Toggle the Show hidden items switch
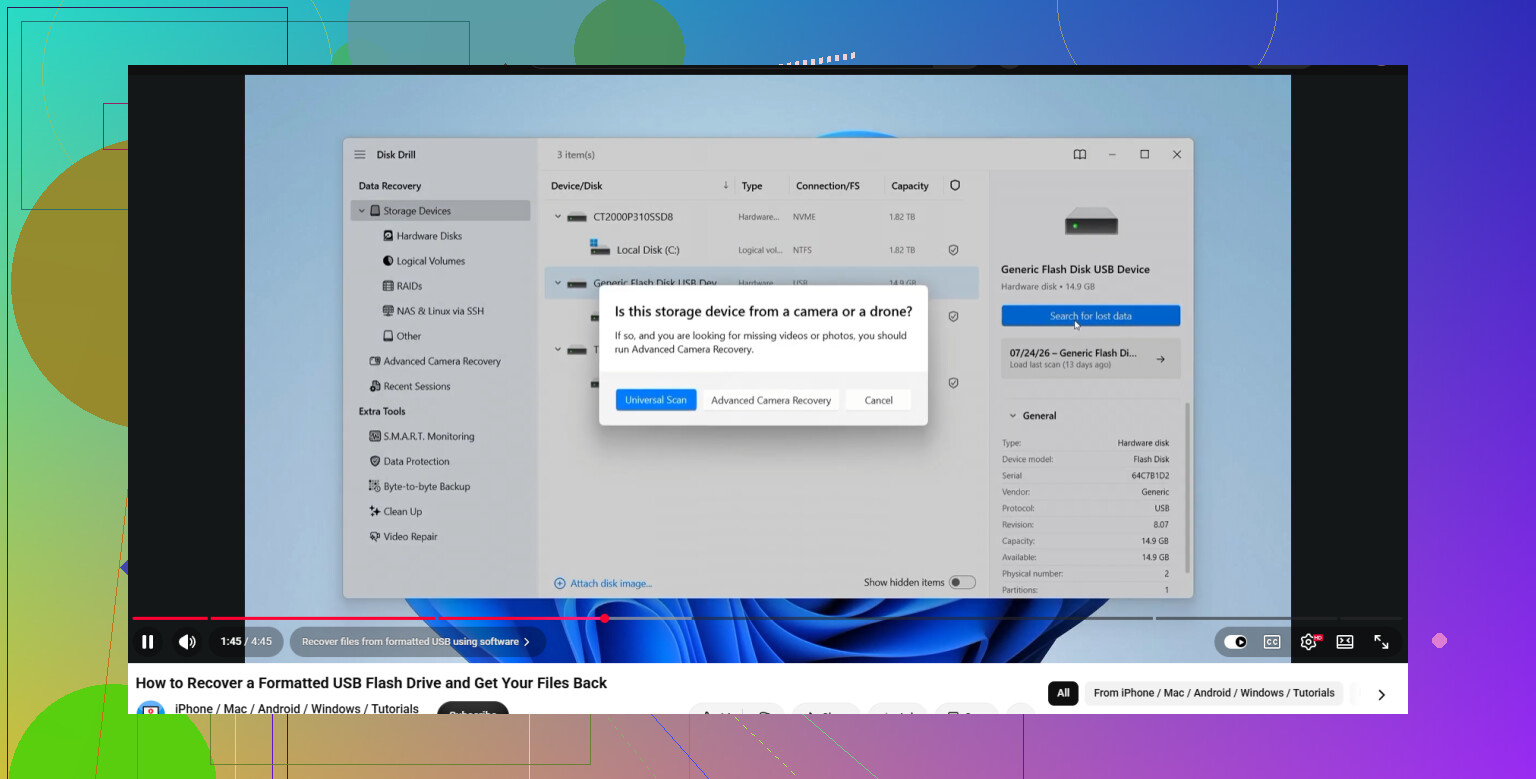This screenshot has width=1536, height=779. [x=962, y=583]
